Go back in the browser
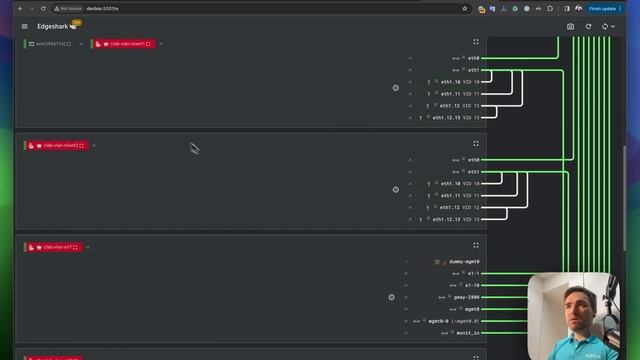Image resolution: width=640 pixels, height=360 pixels. (20, 9)
